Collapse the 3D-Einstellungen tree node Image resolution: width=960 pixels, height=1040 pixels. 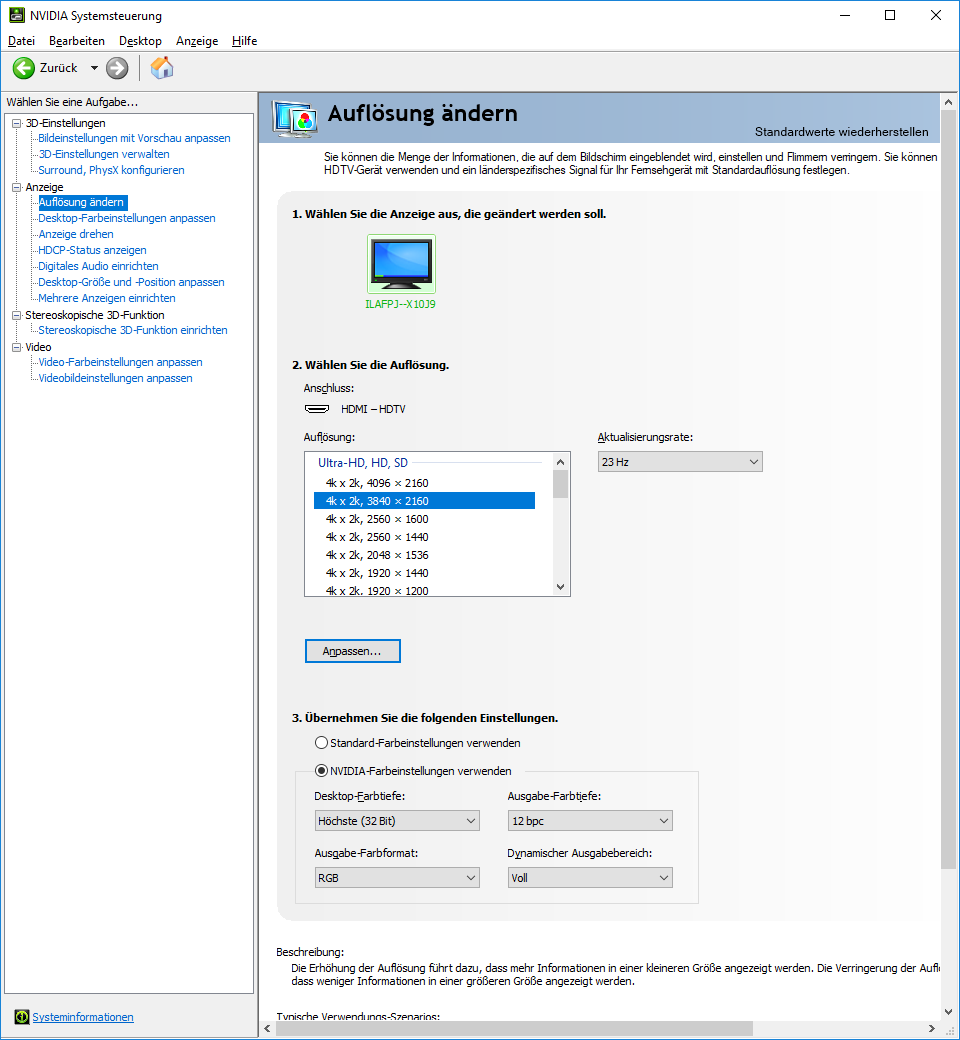17,123
